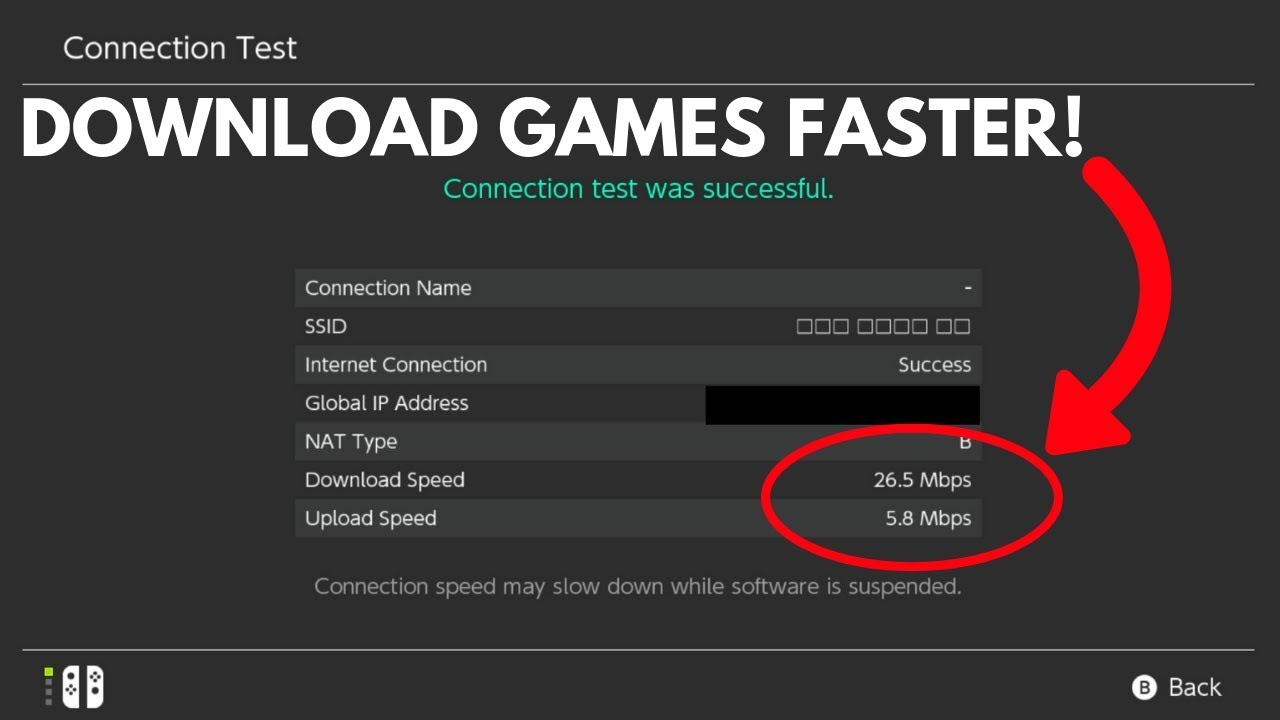Click the 5.8 Mbps upload value
Viewport: 1280px width, 720px height.
point(929,518)
